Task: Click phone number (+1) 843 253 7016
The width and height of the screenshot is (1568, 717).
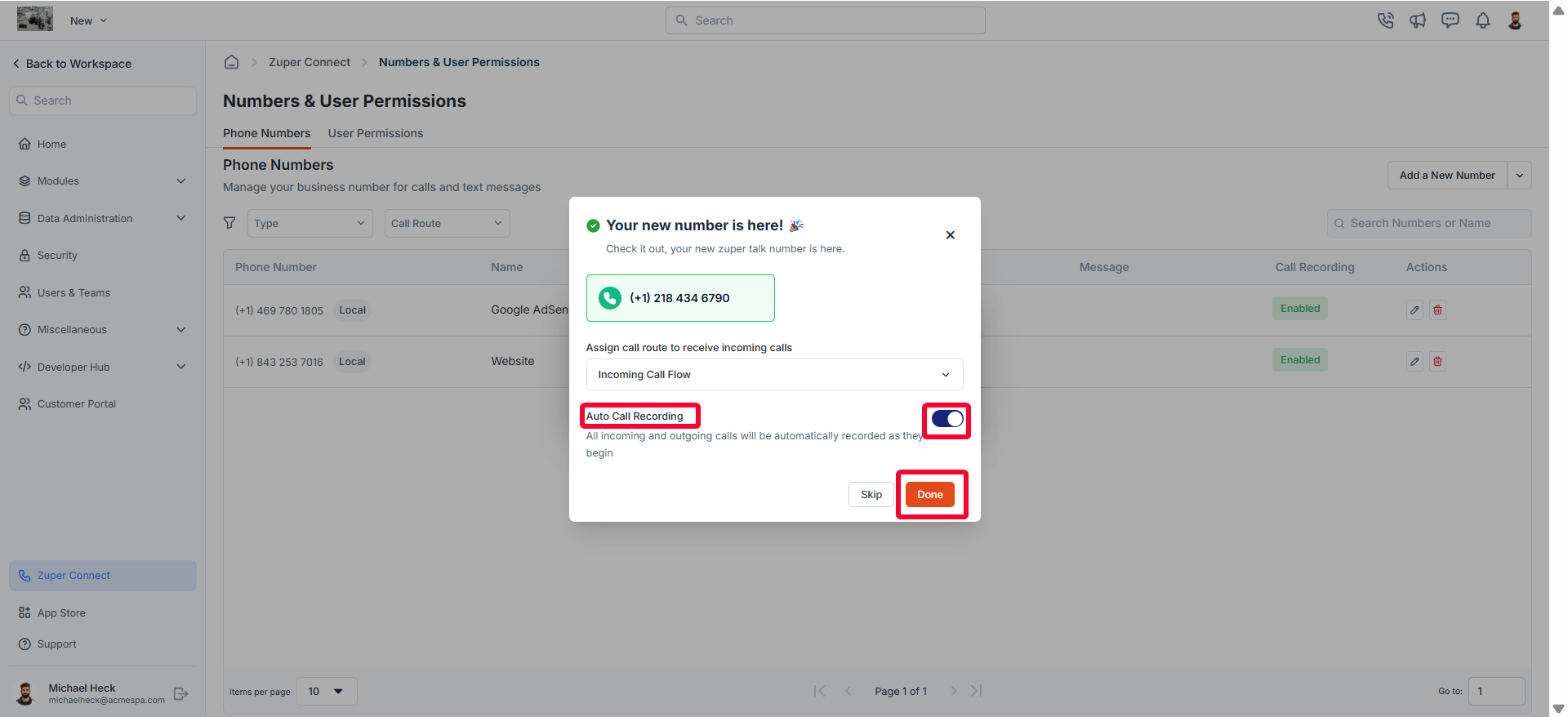Action: [x=279, y=362]
